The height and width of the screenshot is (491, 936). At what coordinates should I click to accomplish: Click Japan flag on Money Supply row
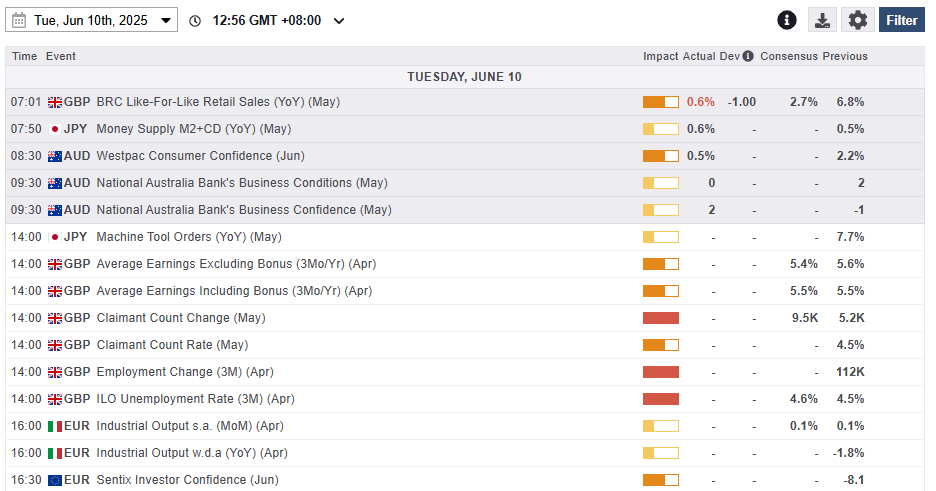pos(54,129)
